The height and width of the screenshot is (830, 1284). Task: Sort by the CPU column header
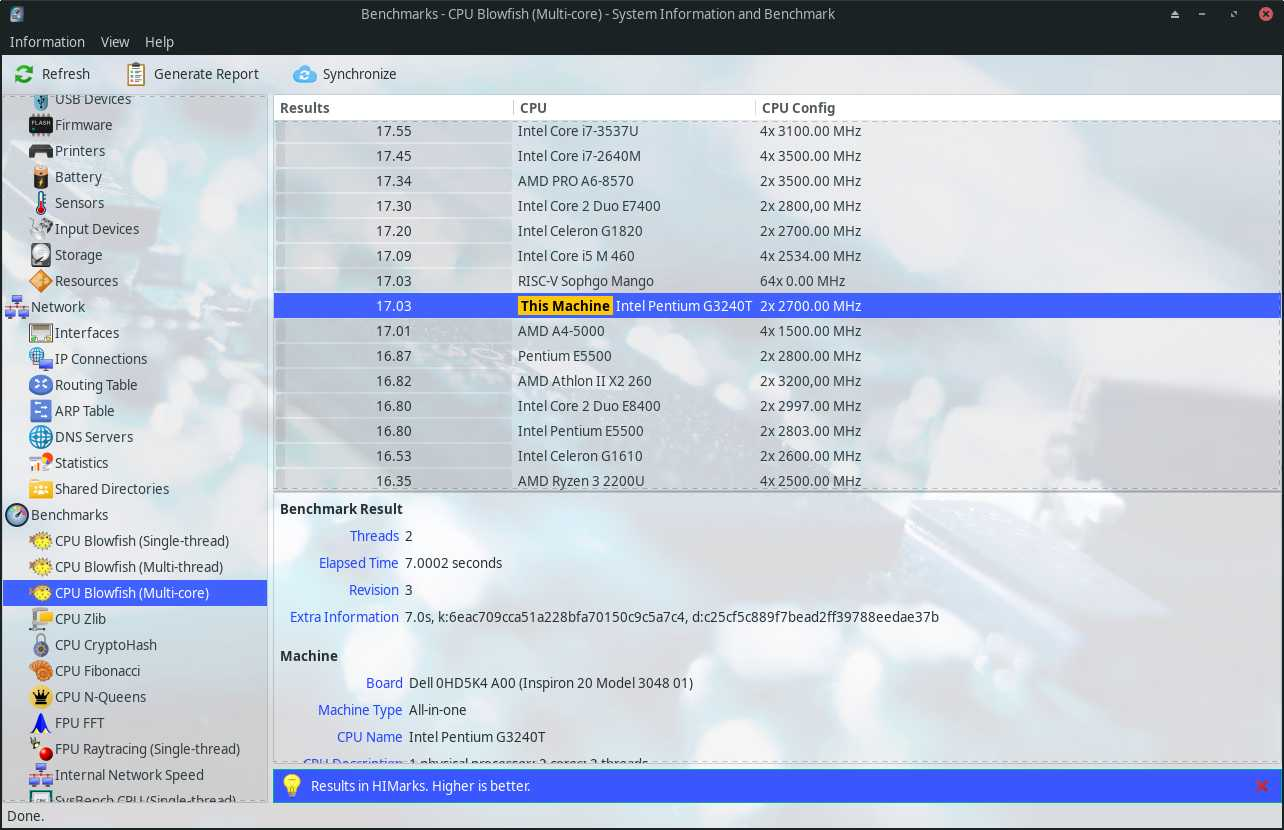click(634, 108)
